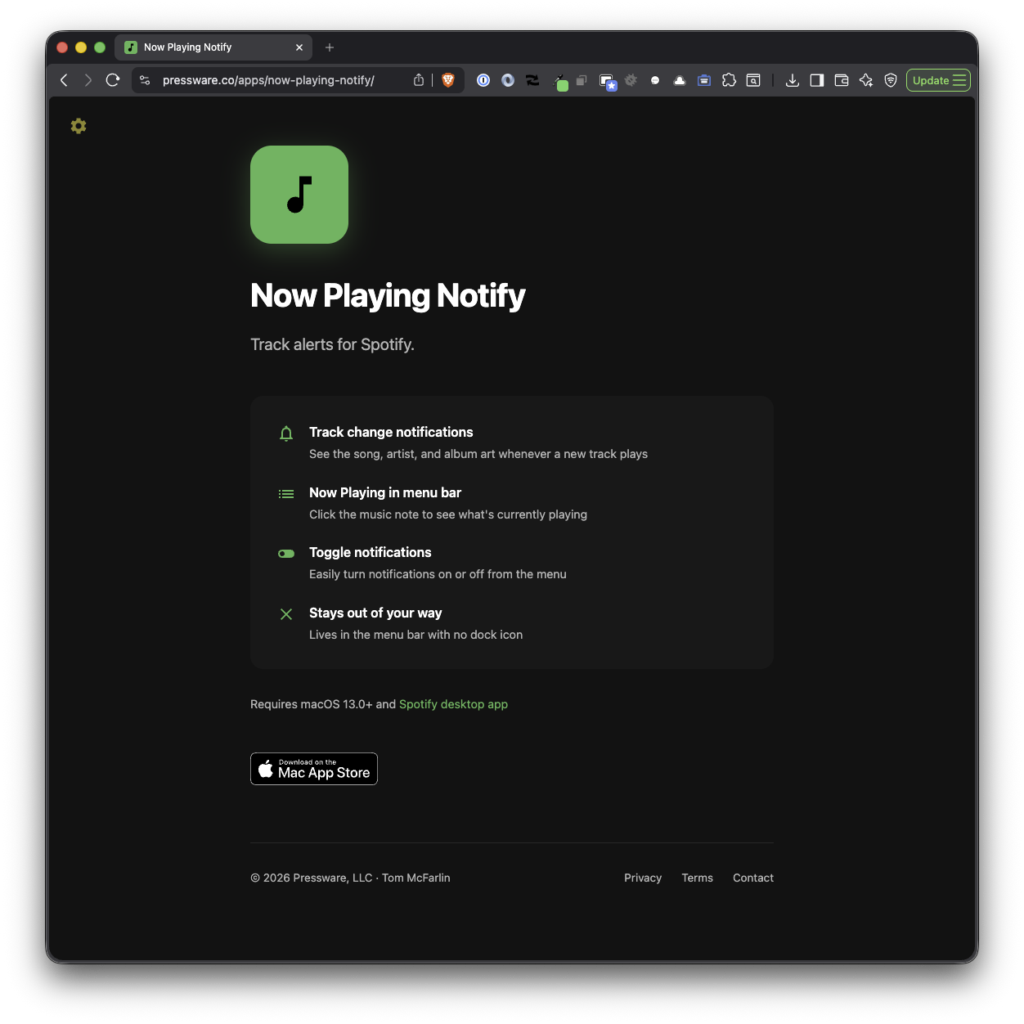Open the Privacy footer link
1024x1024 pixels.
(643, 878)
